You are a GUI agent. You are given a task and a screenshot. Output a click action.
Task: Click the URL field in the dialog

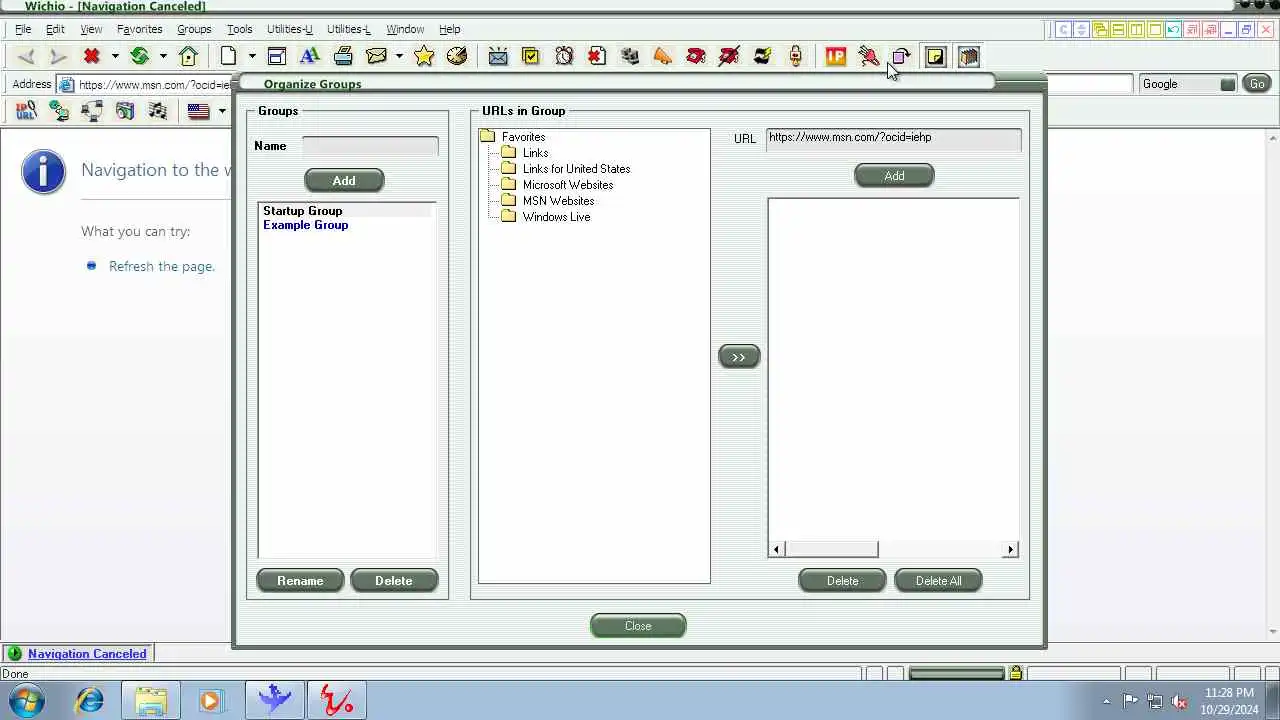894,138
